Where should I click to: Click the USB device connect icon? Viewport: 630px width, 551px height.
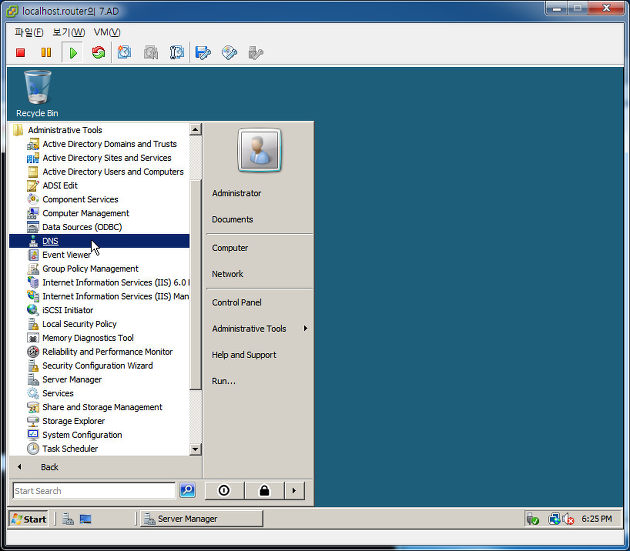pyautogui.click(x=256, y=53)
